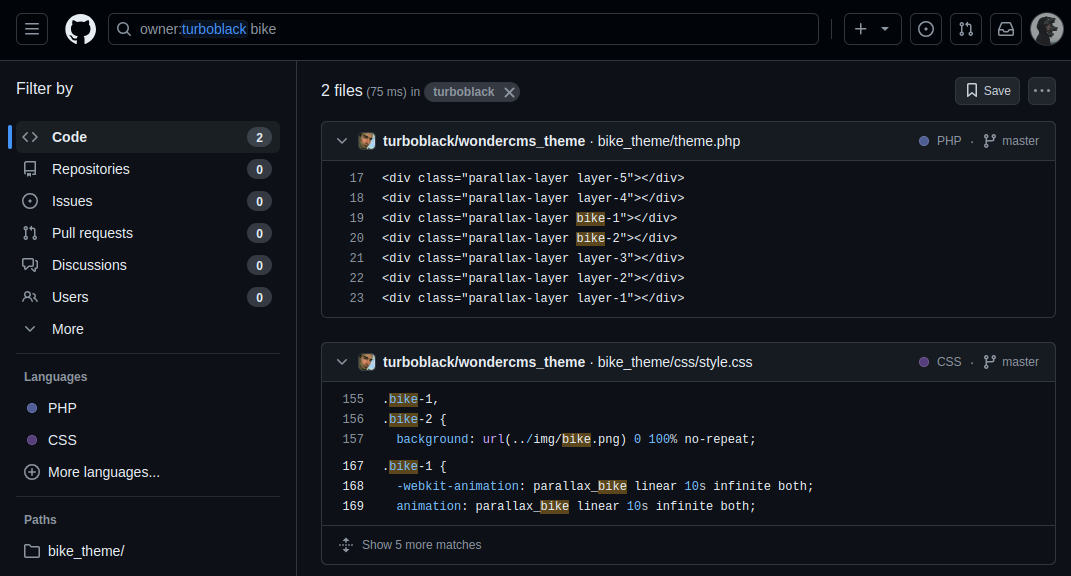
Task: Open the notifications inbox icon
Action: pyautogui.click(x=1006, y=29)
